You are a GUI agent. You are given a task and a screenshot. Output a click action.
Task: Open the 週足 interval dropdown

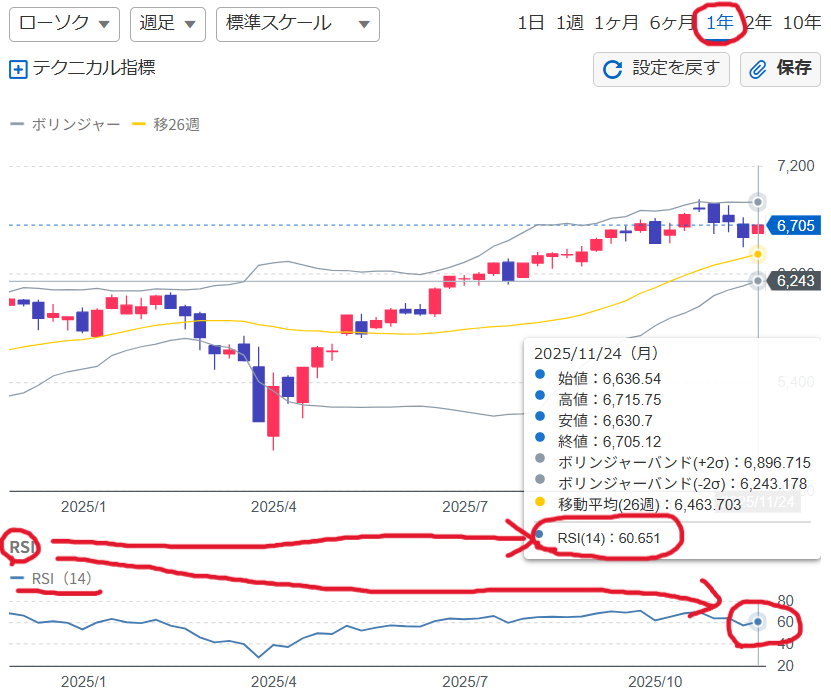click(x=167, y=24)
